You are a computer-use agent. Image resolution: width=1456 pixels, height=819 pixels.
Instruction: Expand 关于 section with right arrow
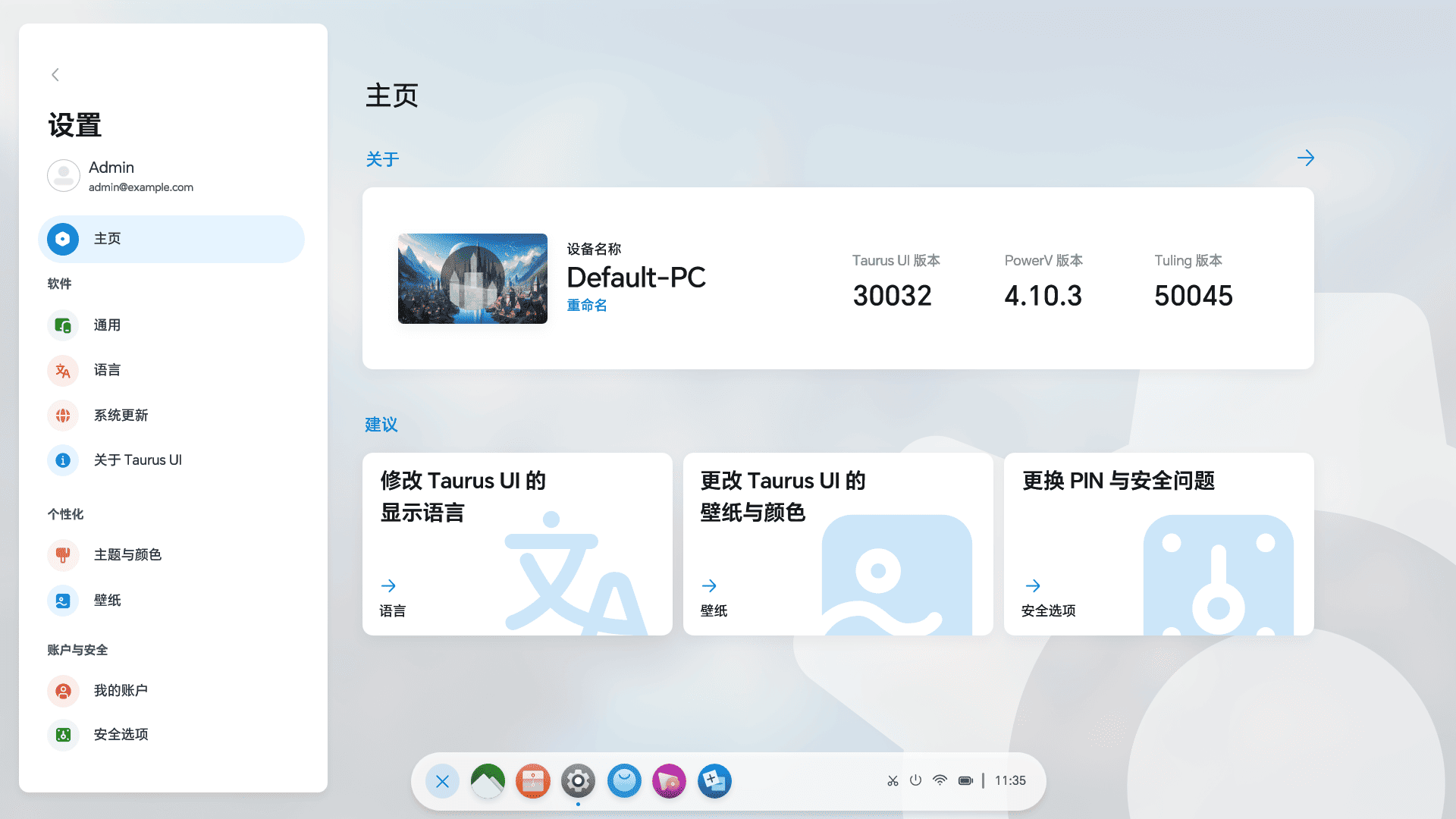click(1305, 158)
